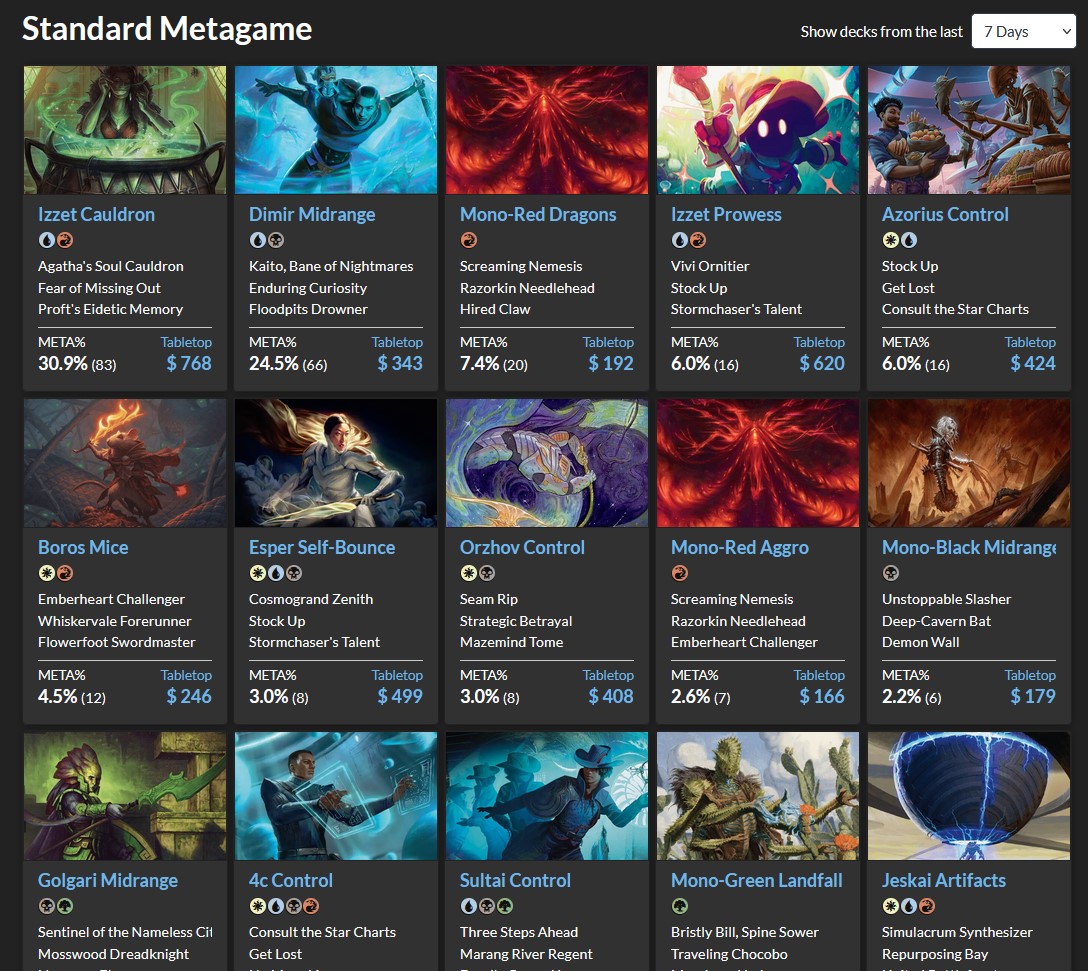Open the Orzhov Control deck link

(522, 548)
